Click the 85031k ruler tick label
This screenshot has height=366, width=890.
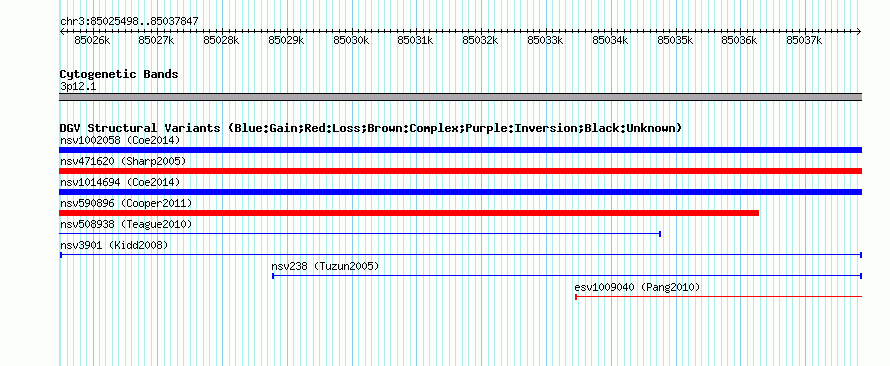(x=415, y=40)
